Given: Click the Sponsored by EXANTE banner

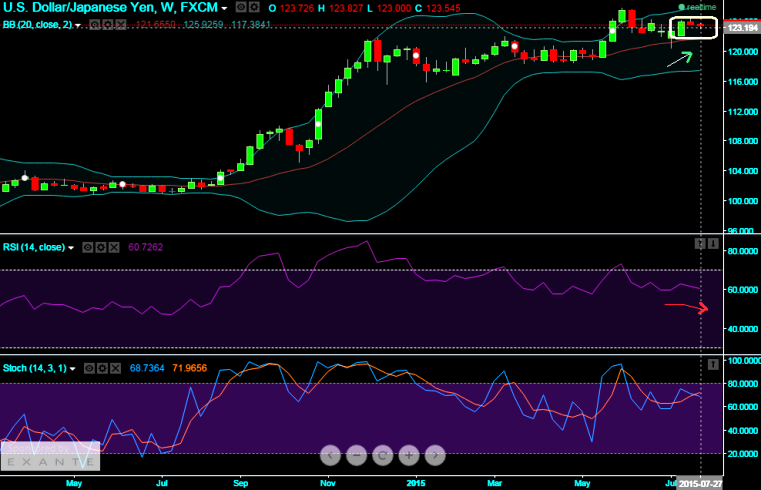Looking at the screenshot, I should pos(50,456).
